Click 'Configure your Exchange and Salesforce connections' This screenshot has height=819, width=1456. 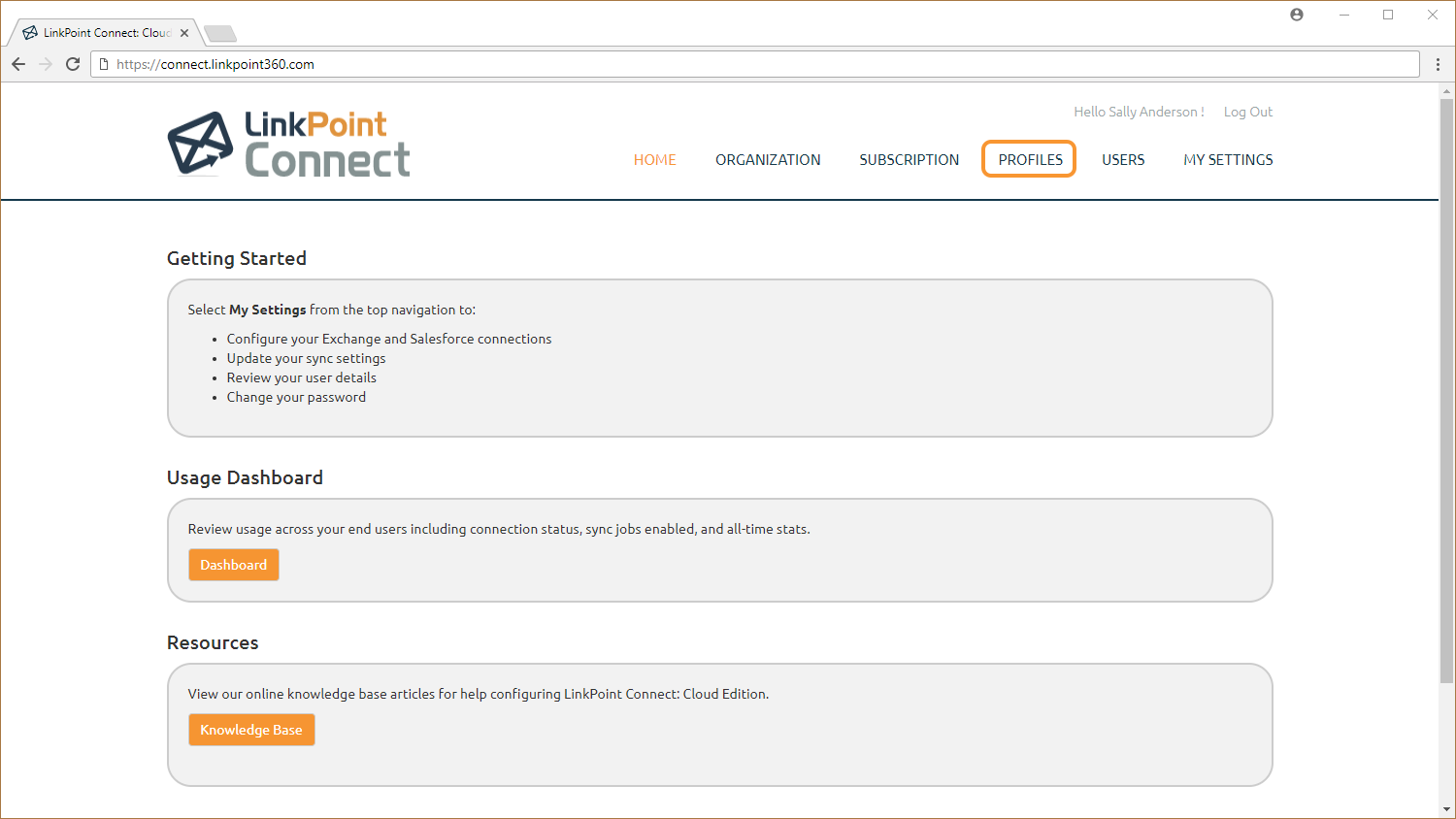pyautogui.click(x=389, y=339)
